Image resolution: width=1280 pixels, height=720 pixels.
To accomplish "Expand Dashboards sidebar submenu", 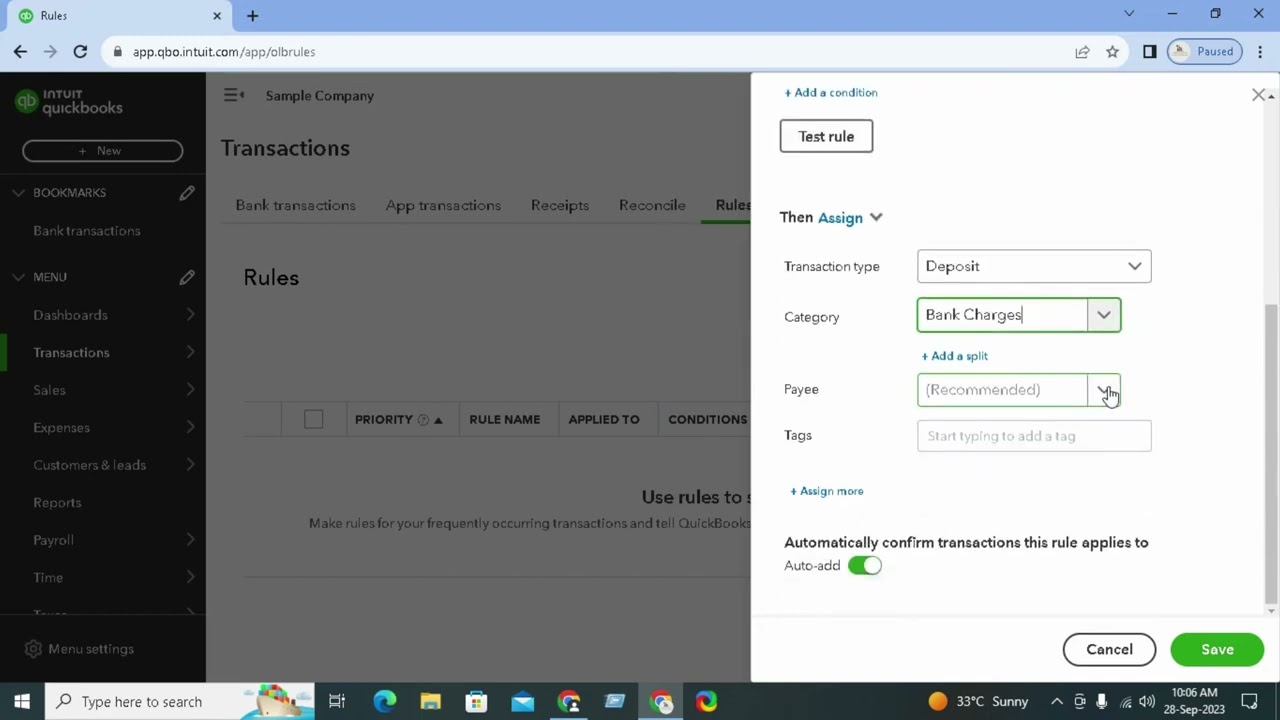I will pos(190,315).
